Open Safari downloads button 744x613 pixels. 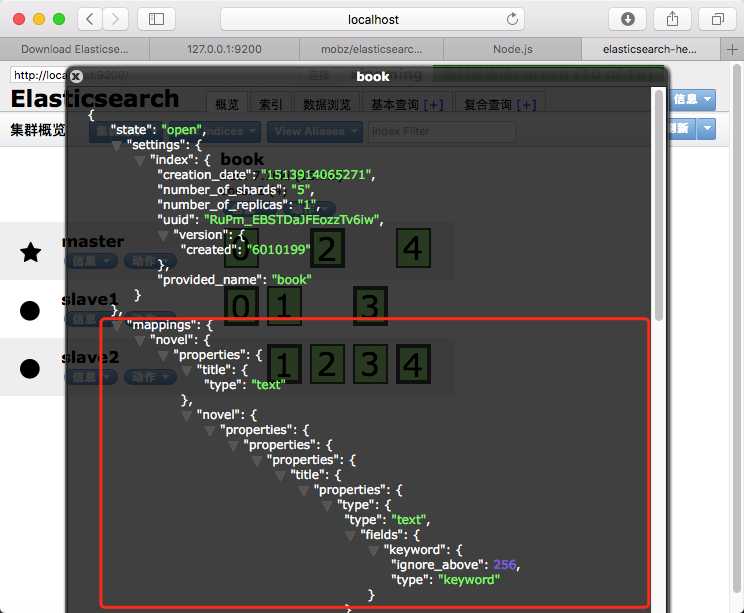(628, 19)
